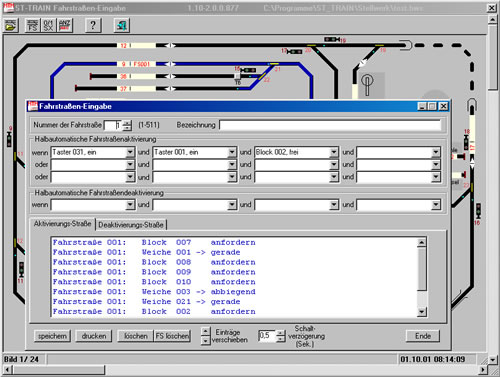Open last dropdown in Fahrstraßendeaktivierung row
Screen dimensions: 500x377
point(436,205)
